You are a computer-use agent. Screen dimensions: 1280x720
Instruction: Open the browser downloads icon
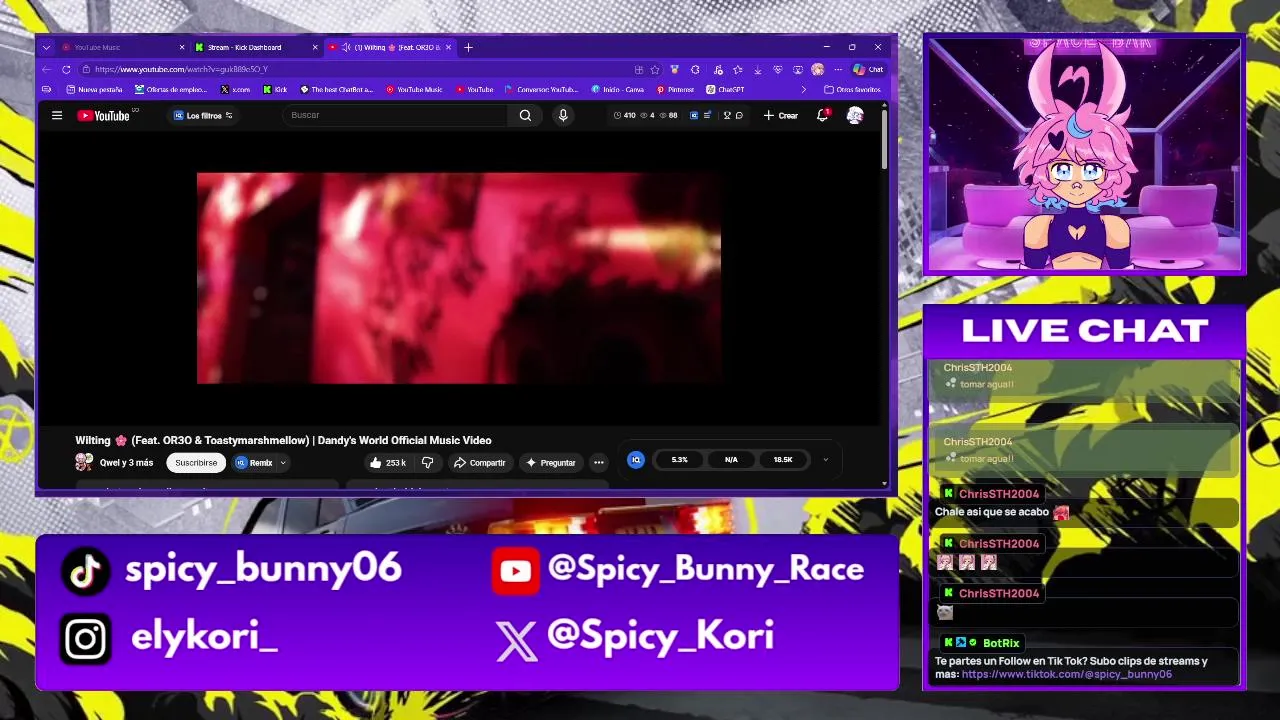point(758,70)
